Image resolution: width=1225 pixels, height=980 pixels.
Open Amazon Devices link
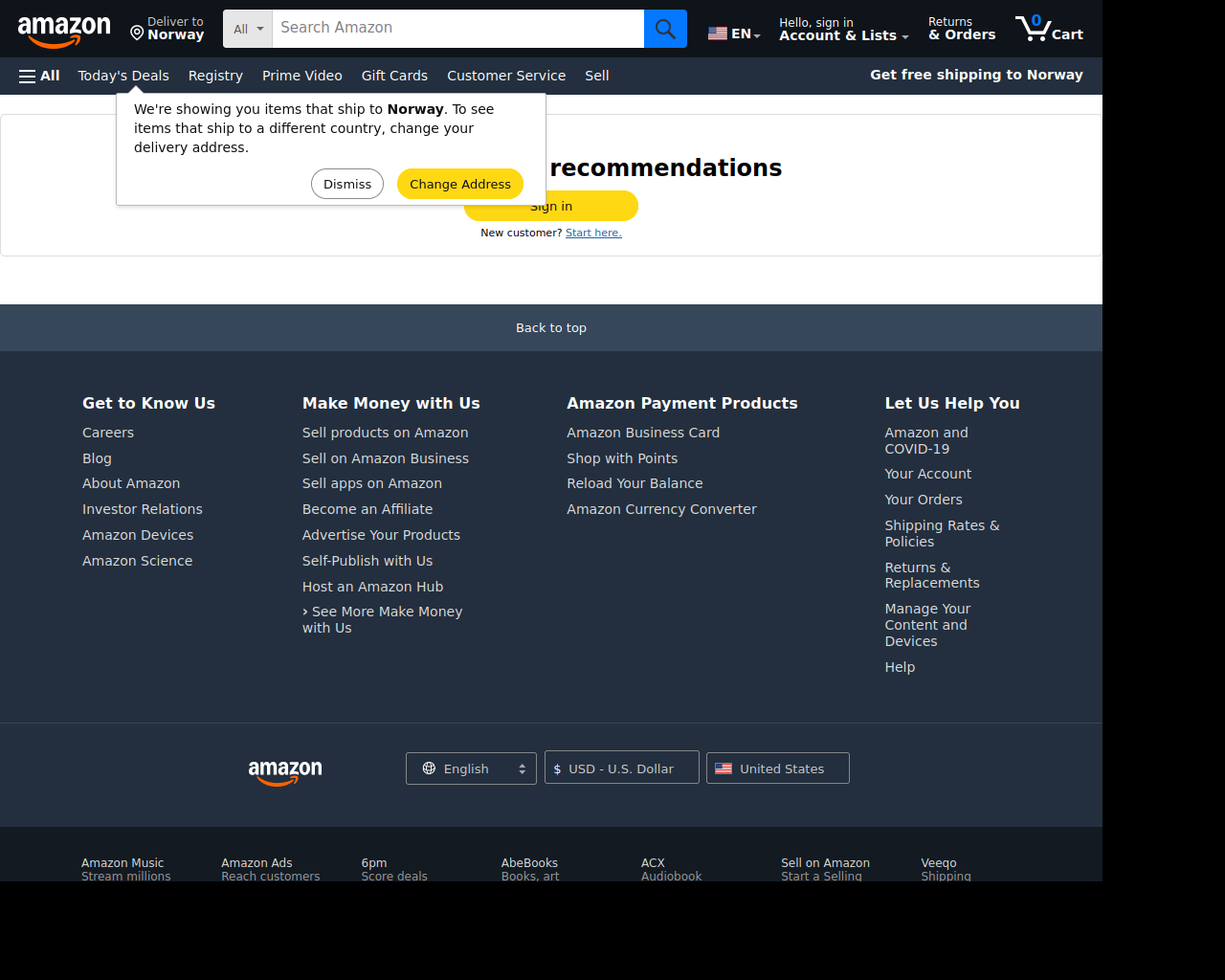point(138,535)
